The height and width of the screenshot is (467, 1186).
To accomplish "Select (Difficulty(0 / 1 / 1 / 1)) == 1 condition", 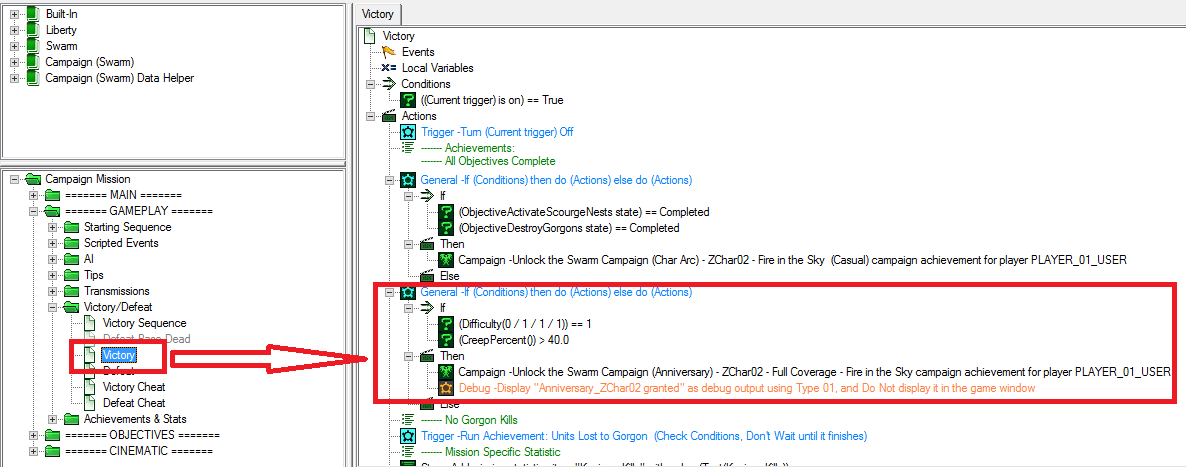I will coord(525,323).
